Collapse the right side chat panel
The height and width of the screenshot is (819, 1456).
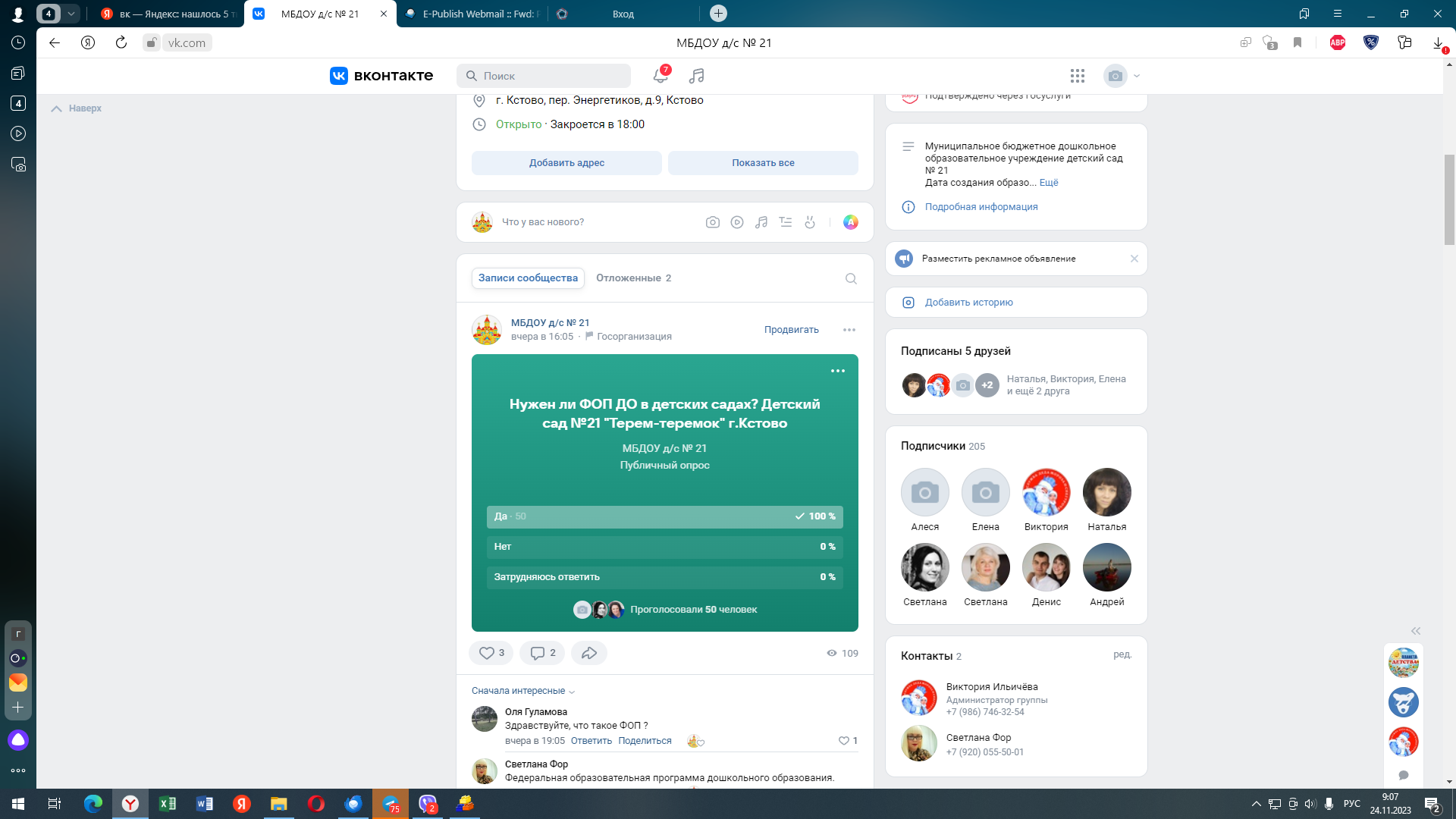pos(1415,631)
